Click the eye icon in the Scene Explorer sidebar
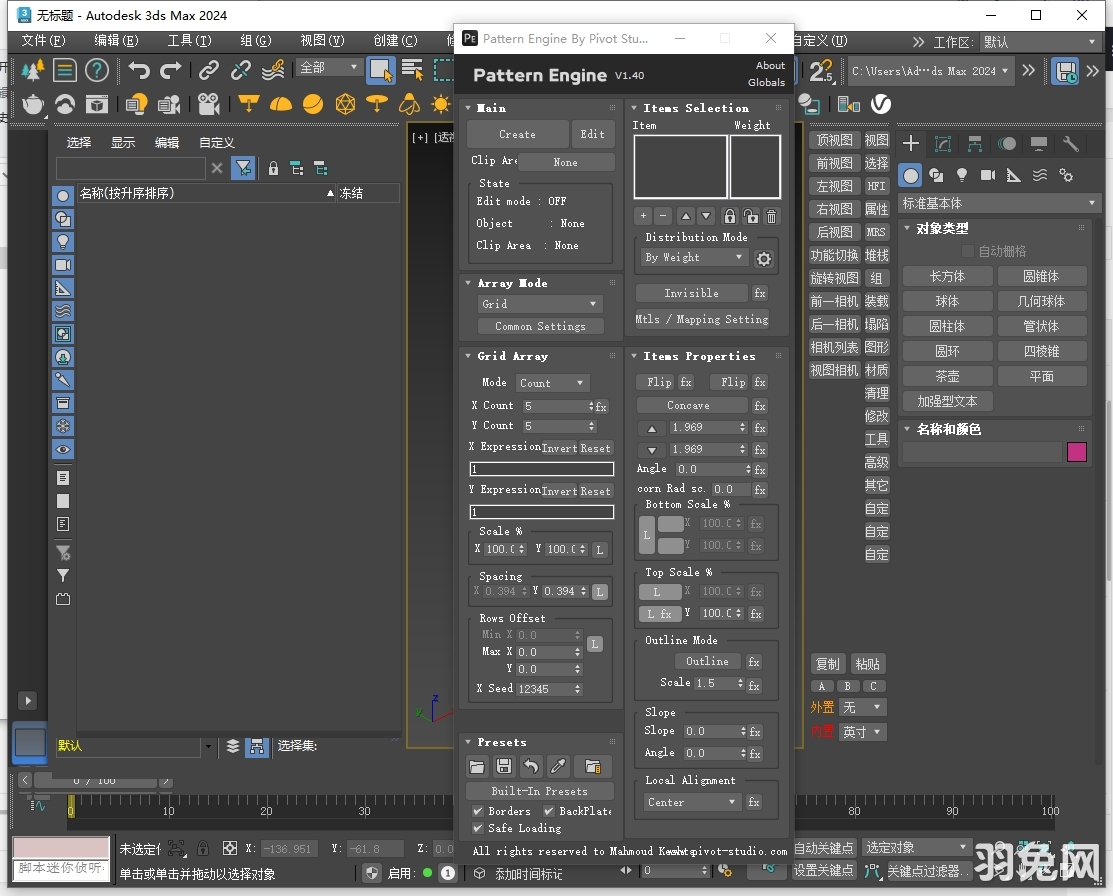Screen dimensions: 1113x896 click(x=63, y=448)
